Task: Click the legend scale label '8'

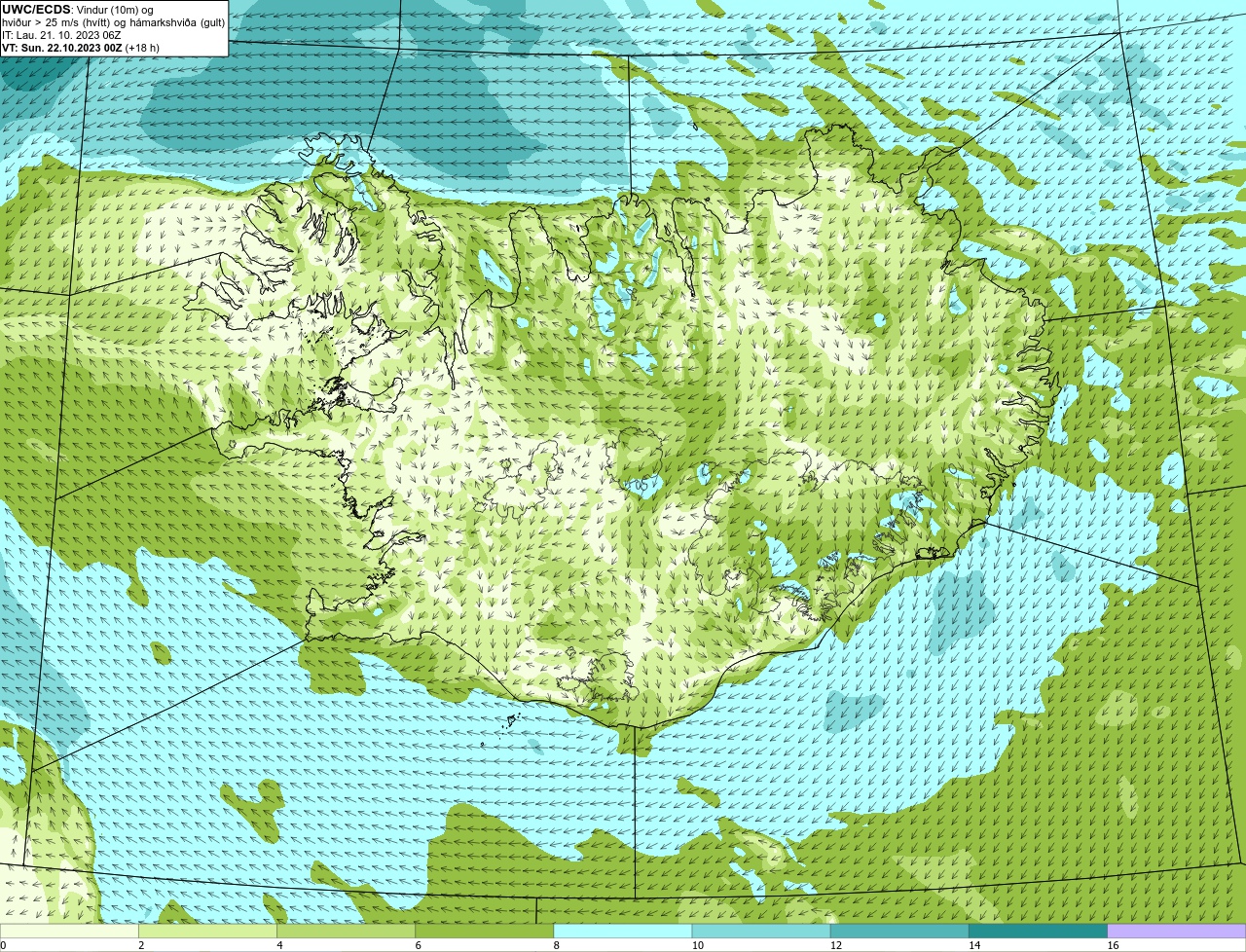Action: point(556,945)
